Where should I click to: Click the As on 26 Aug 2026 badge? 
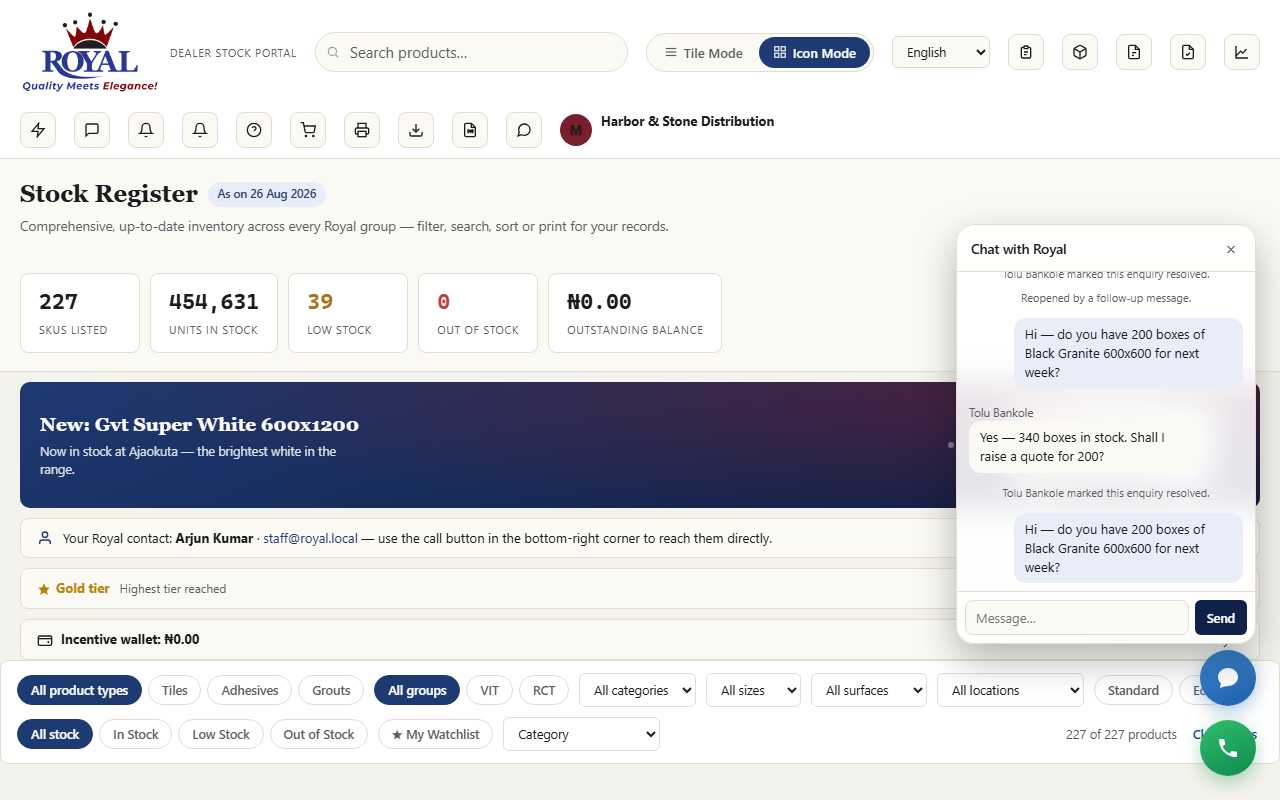pos(267,194)
